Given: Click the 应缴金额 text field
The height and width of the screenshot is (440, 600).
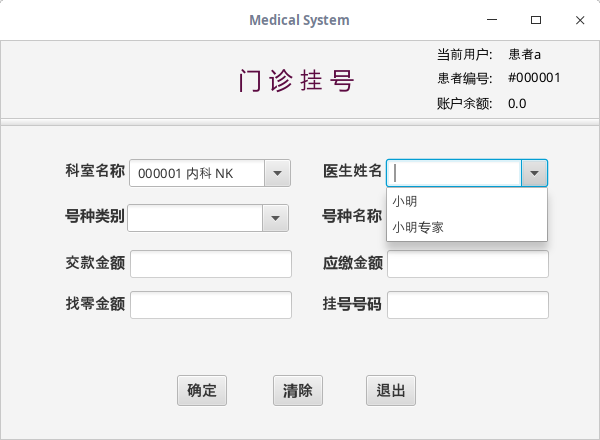Looking at the screenshot, I should tap(468, 264).
